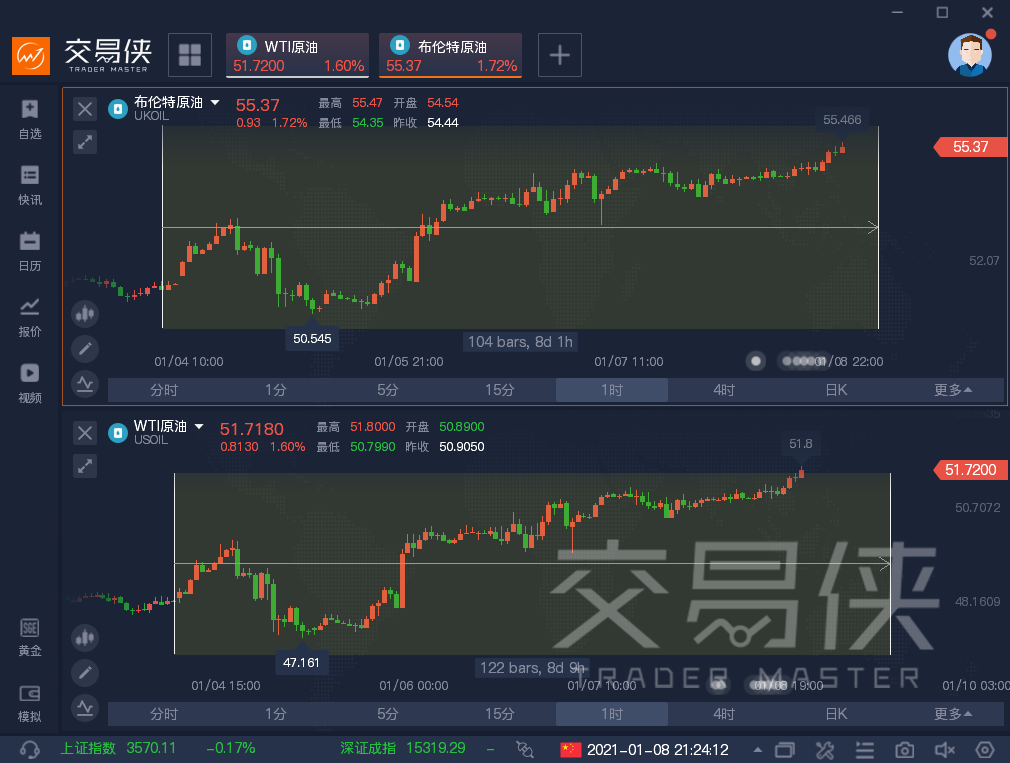
Task: Open the grid layout view button
Action: tap(190, 55)
